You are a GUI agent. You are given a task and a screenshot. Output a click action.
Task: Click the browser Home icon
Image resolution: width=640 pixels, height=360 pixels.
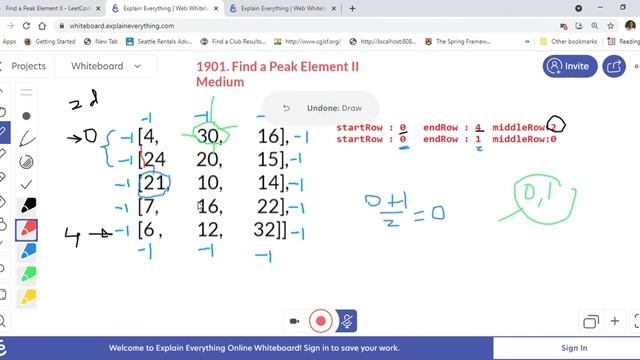click(x=42, y=26)
